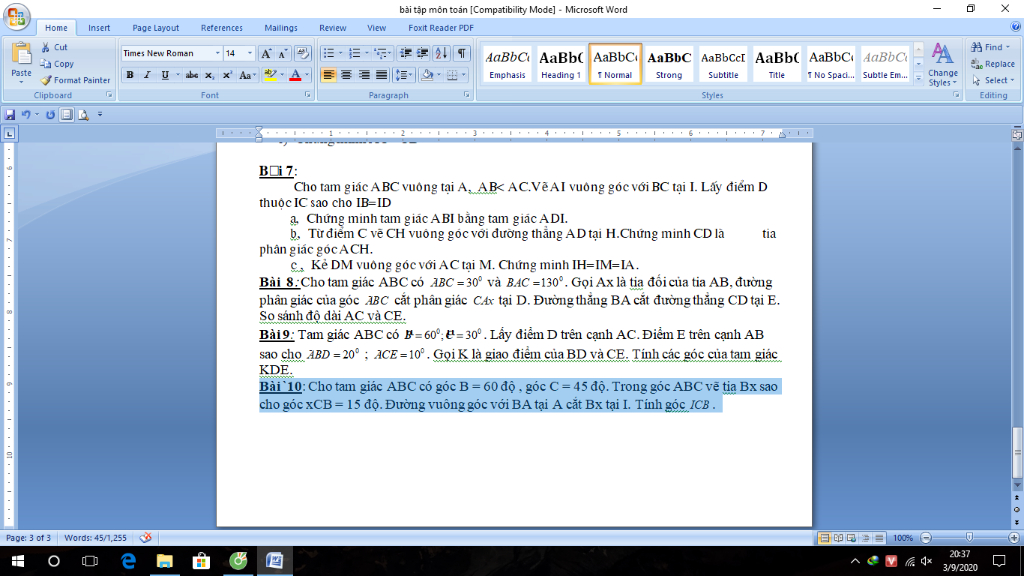Click the Office button logo
Viewport: 1024px width, 576px height.
point(16,17)
